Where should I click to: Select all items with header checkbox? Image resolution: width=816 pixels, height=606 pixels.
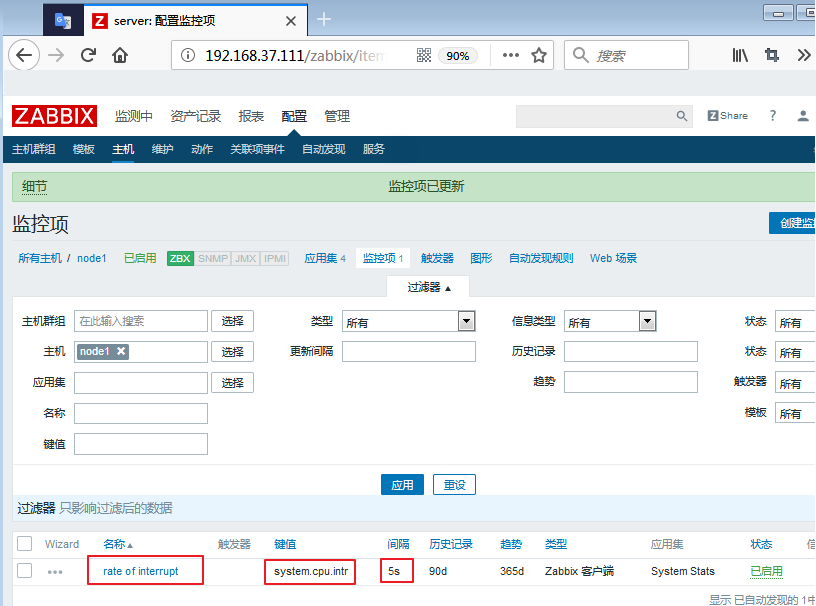25,544
